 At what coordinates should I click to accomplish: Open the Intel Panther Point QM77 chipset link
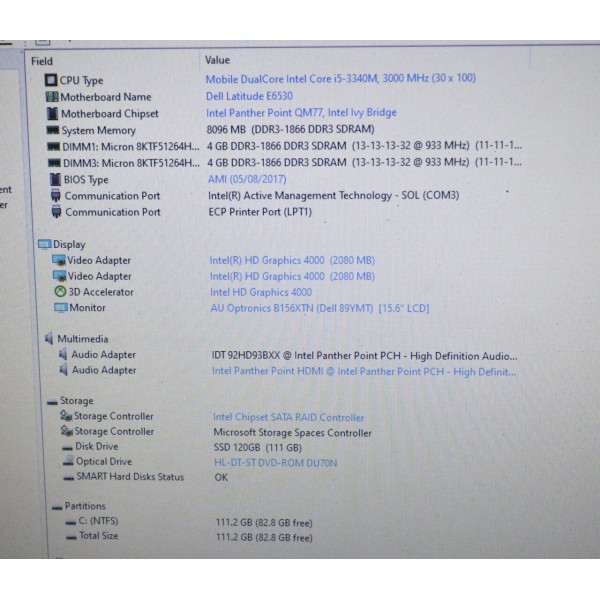tap(301, 112)
